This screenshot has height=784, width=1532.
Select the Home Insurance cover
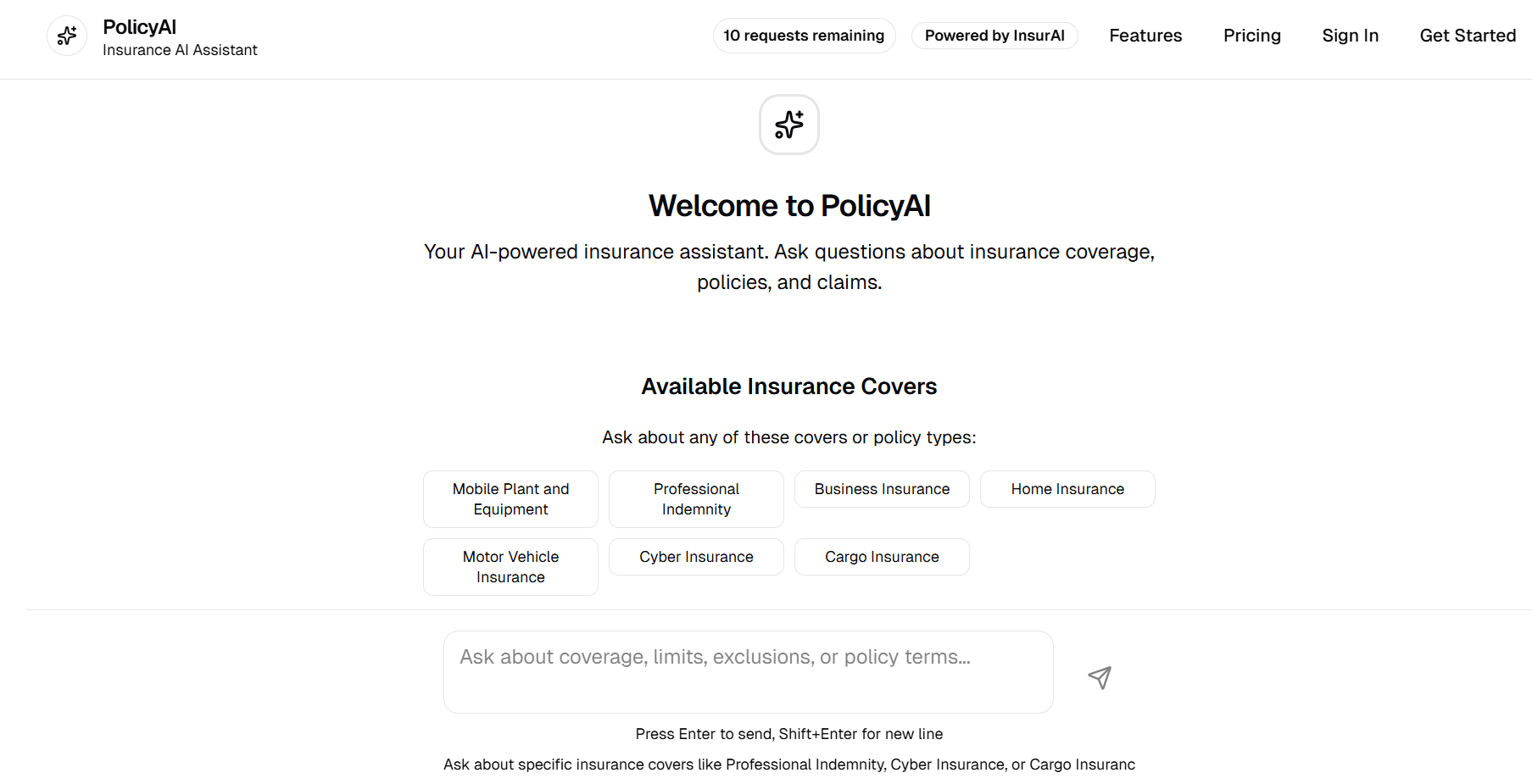pyautogui.click(x=1067, y=489)
